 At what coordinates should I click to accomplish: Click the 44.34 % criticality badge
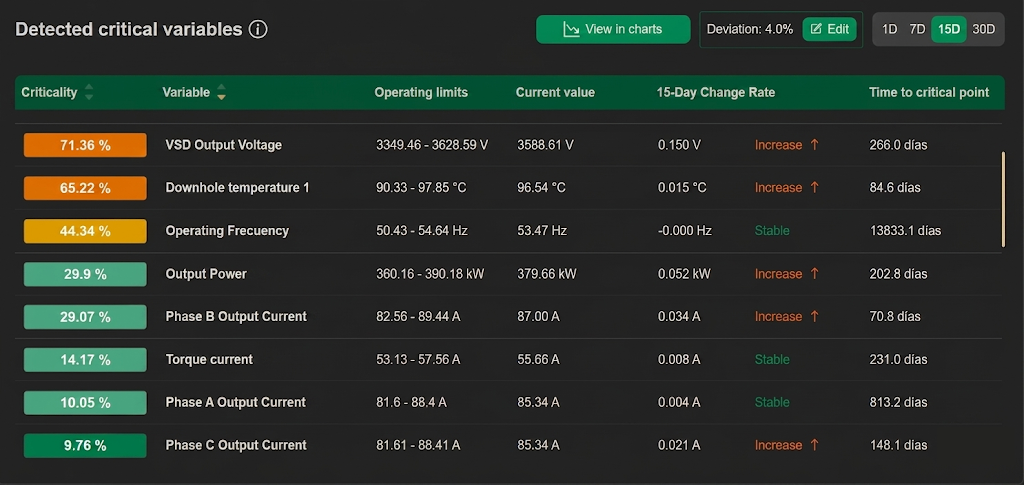coord(85,231)
